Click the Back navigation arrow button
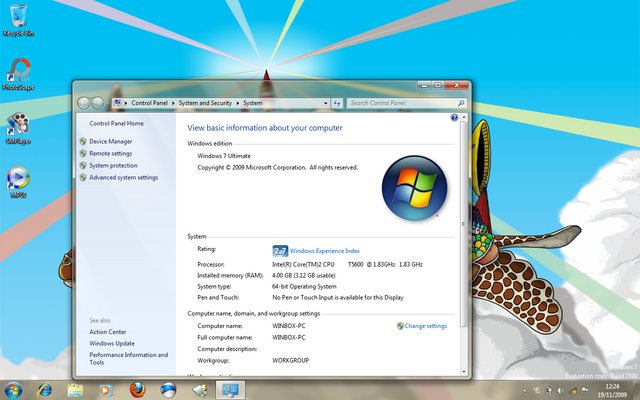The image size is (640, 400). click(x=83, y=103)
